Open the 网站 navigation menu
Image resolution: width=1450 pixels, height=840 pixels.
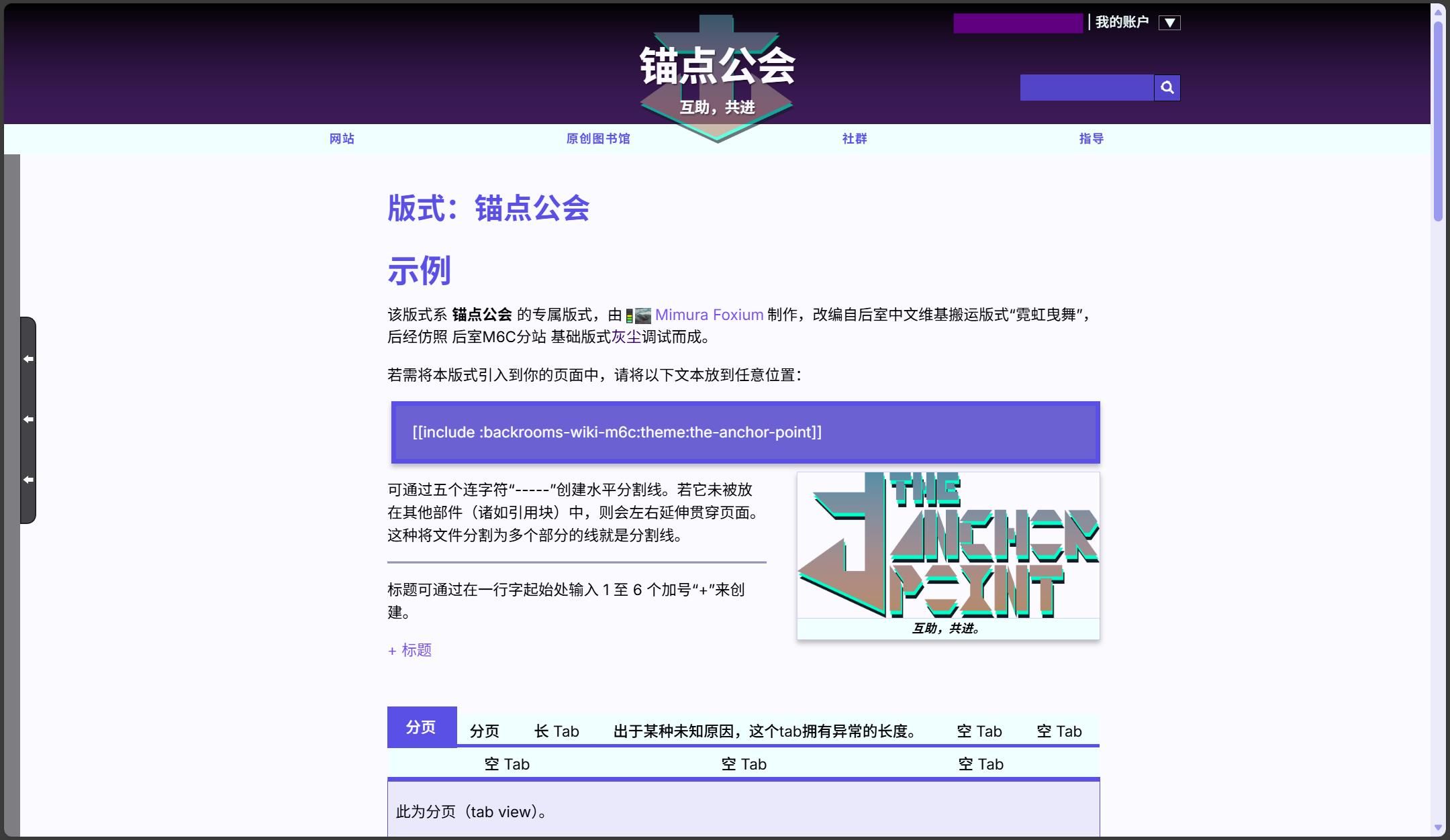pos(342,139)
